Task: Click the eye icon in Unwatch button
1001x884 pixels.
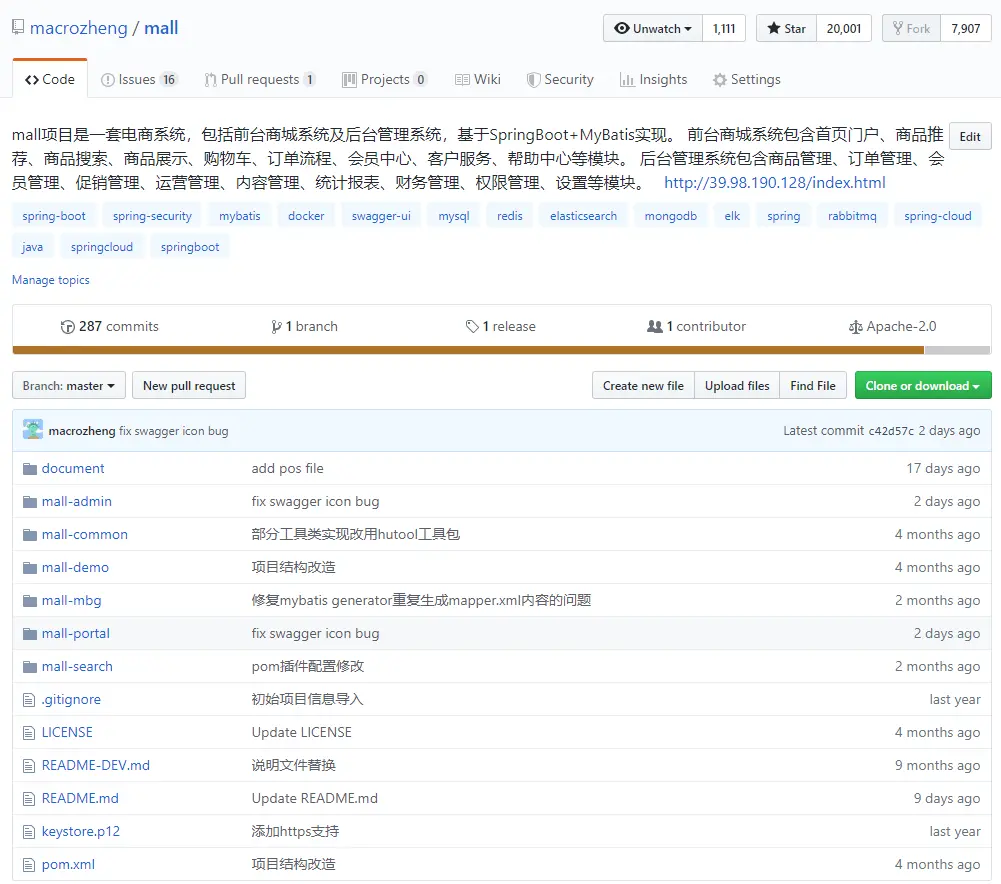Action: pyautogui.click(x=621, y=28)
